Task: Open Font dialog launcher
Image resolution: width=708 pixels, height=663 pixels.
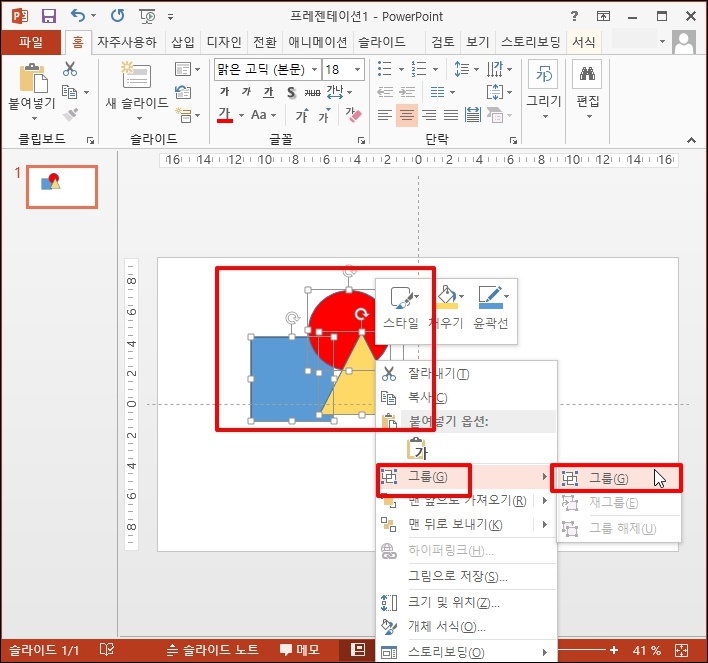Action: point(361,140)
